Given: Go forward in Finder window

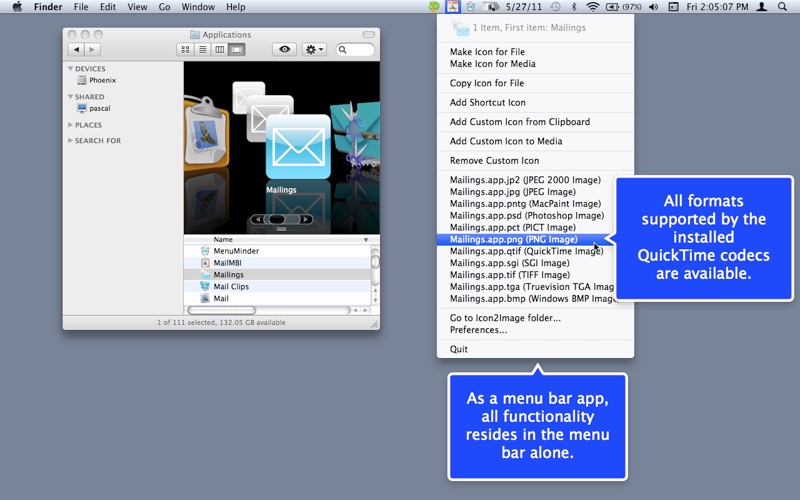Looking at the screenshot, I should click(x=92, y=49).
